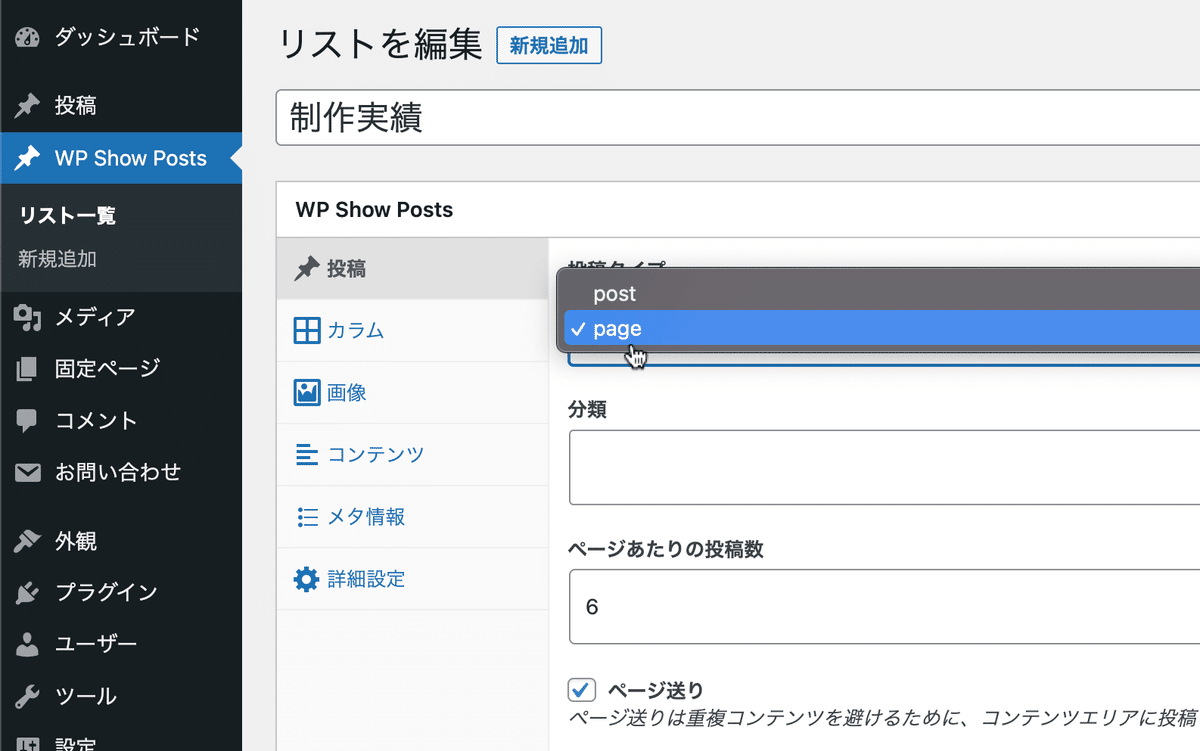Click the posts per page field showing 6

tap(884, 607)
